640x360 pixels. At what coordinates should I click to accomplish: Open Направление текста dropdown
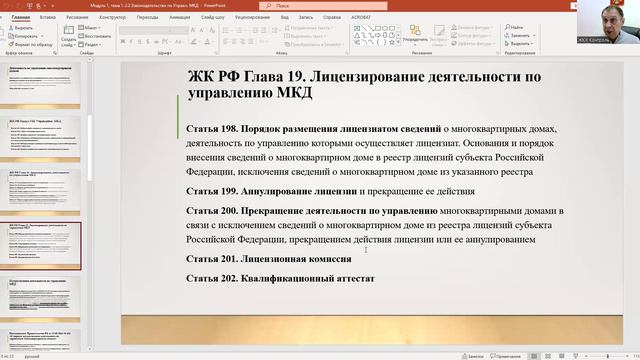click(x=309, y=28)
